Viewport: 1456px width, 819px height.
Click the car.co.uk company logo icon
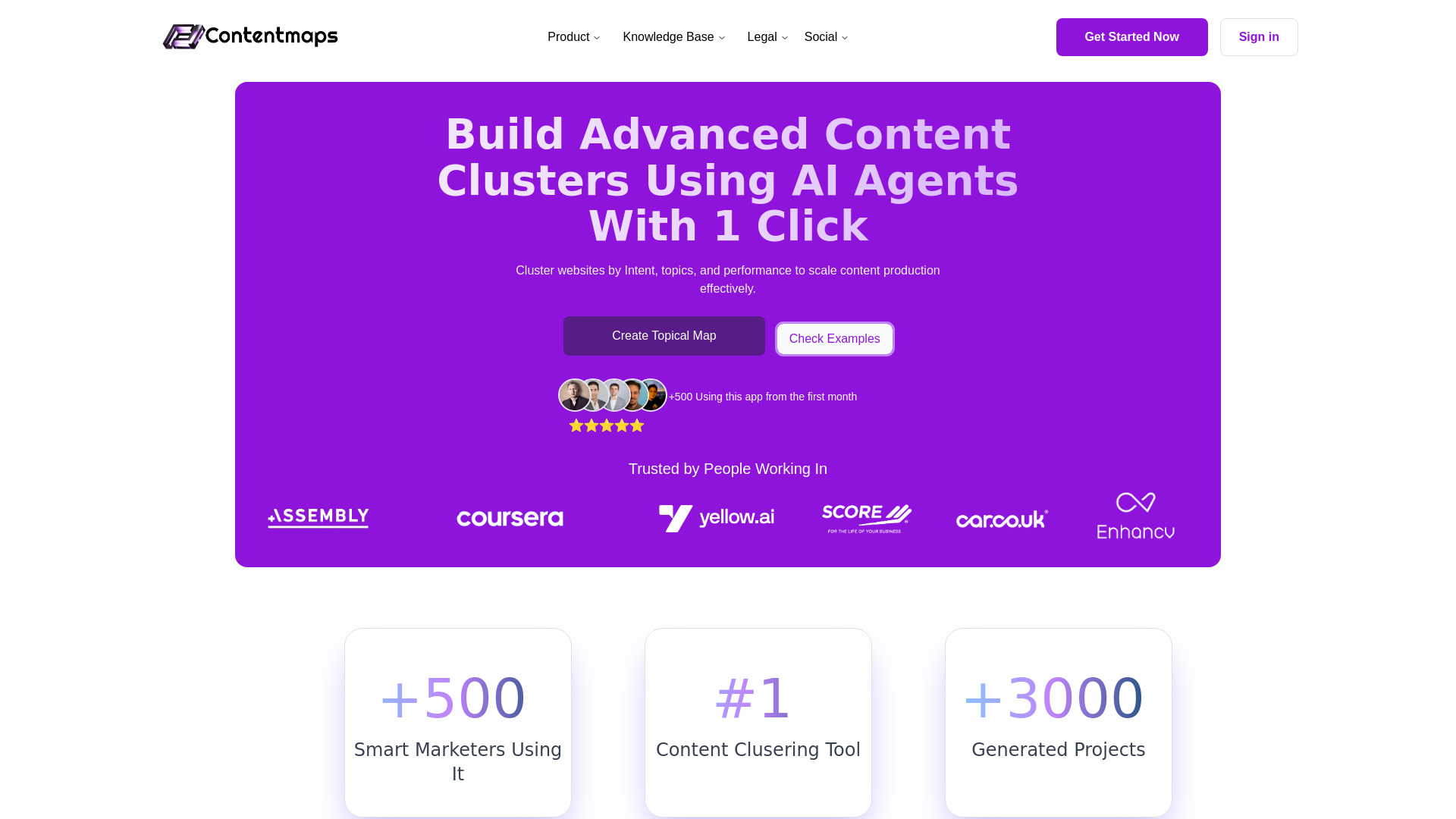click(x=1002, y=518)
